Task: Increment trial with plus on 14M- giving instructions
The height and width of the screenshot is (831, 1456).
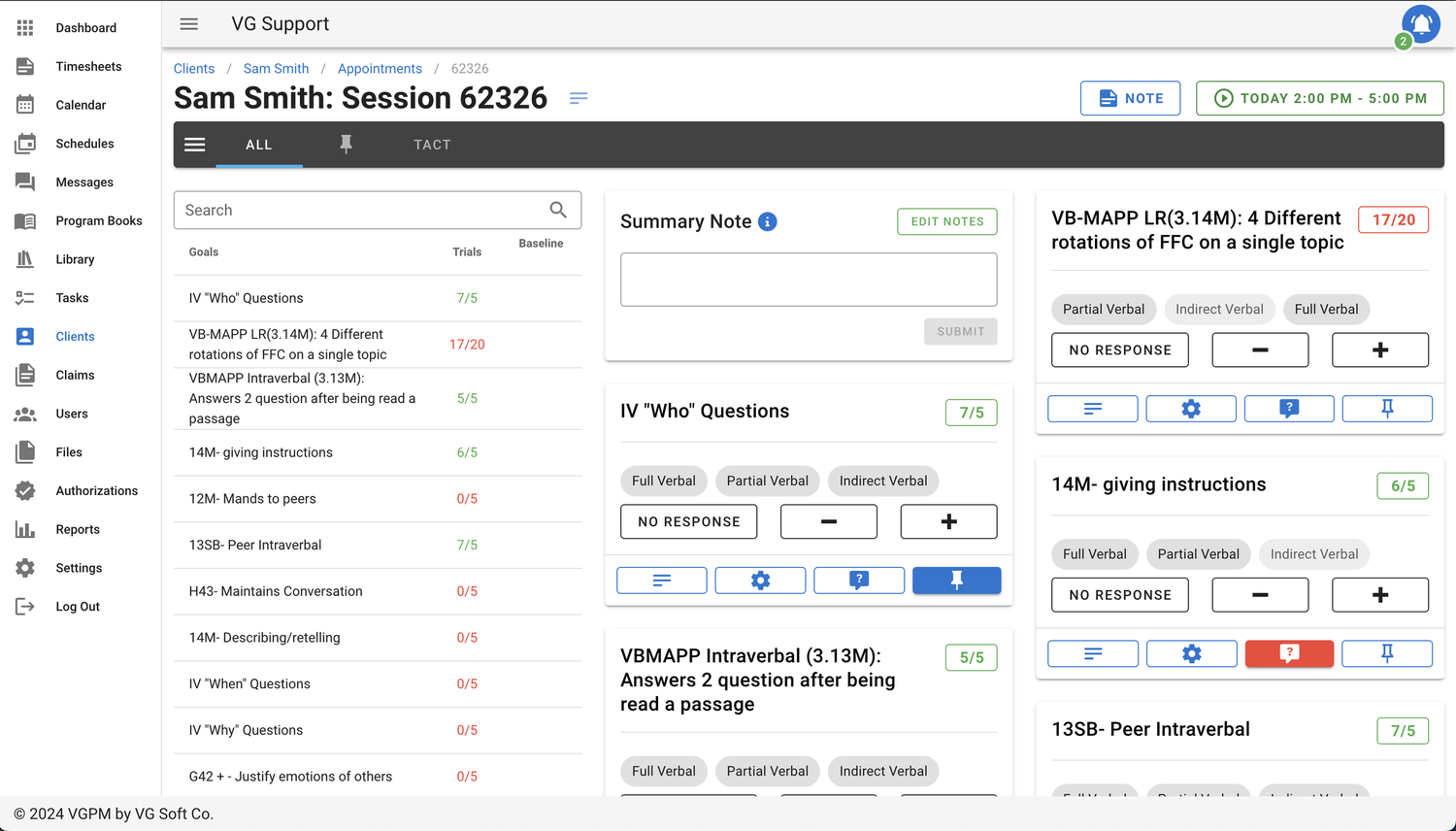Action: pos(1379,595)
